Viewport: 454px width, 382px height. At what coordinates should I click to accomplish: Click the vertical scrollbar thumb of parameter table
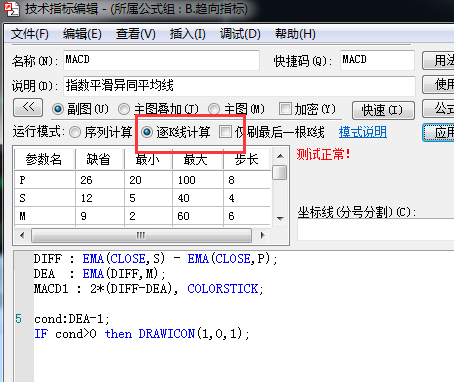pos(280,172)
